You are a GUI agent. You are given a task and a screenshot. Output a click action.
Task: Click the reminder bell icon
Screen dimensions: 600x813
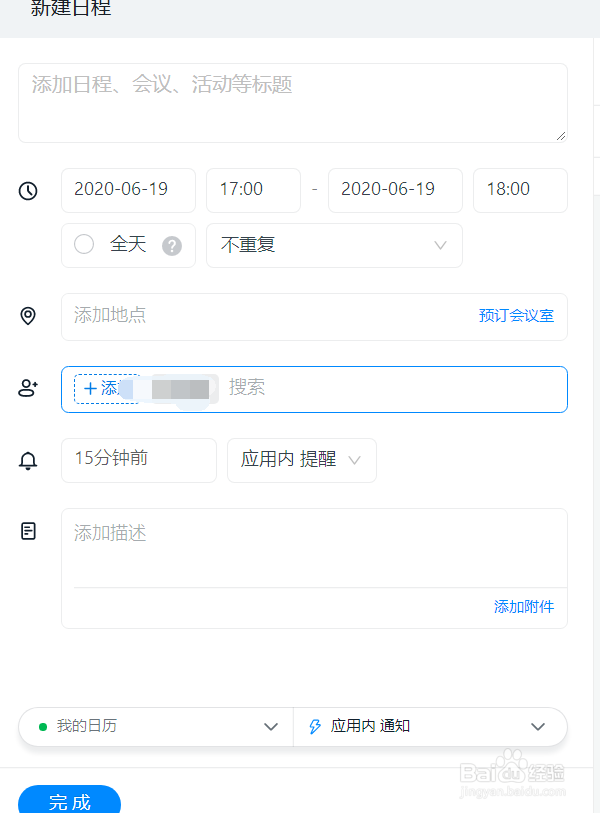click(x=28, y=460)
